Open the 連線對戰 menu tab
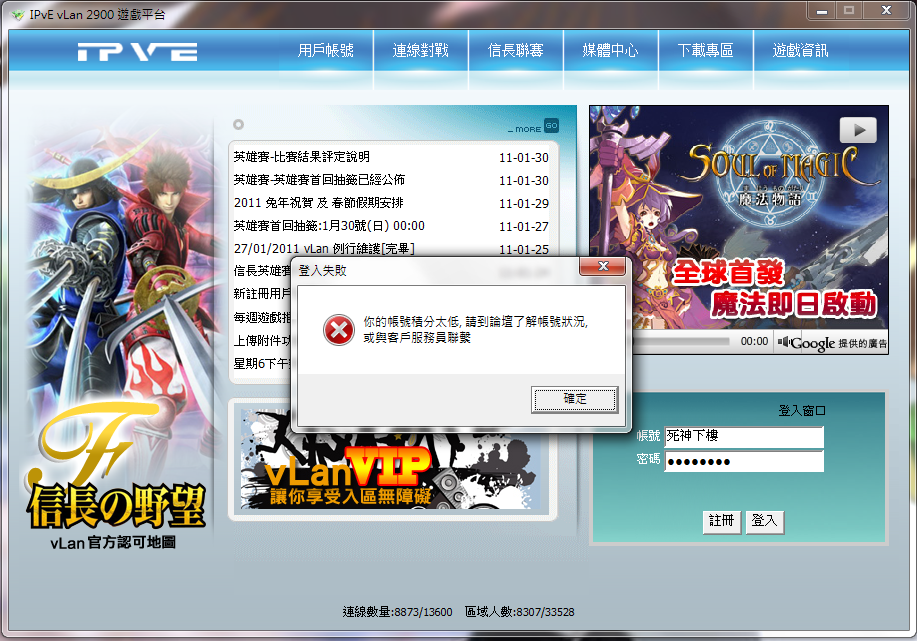This screenshot has height=641, width=917. [x=420, y=51]
